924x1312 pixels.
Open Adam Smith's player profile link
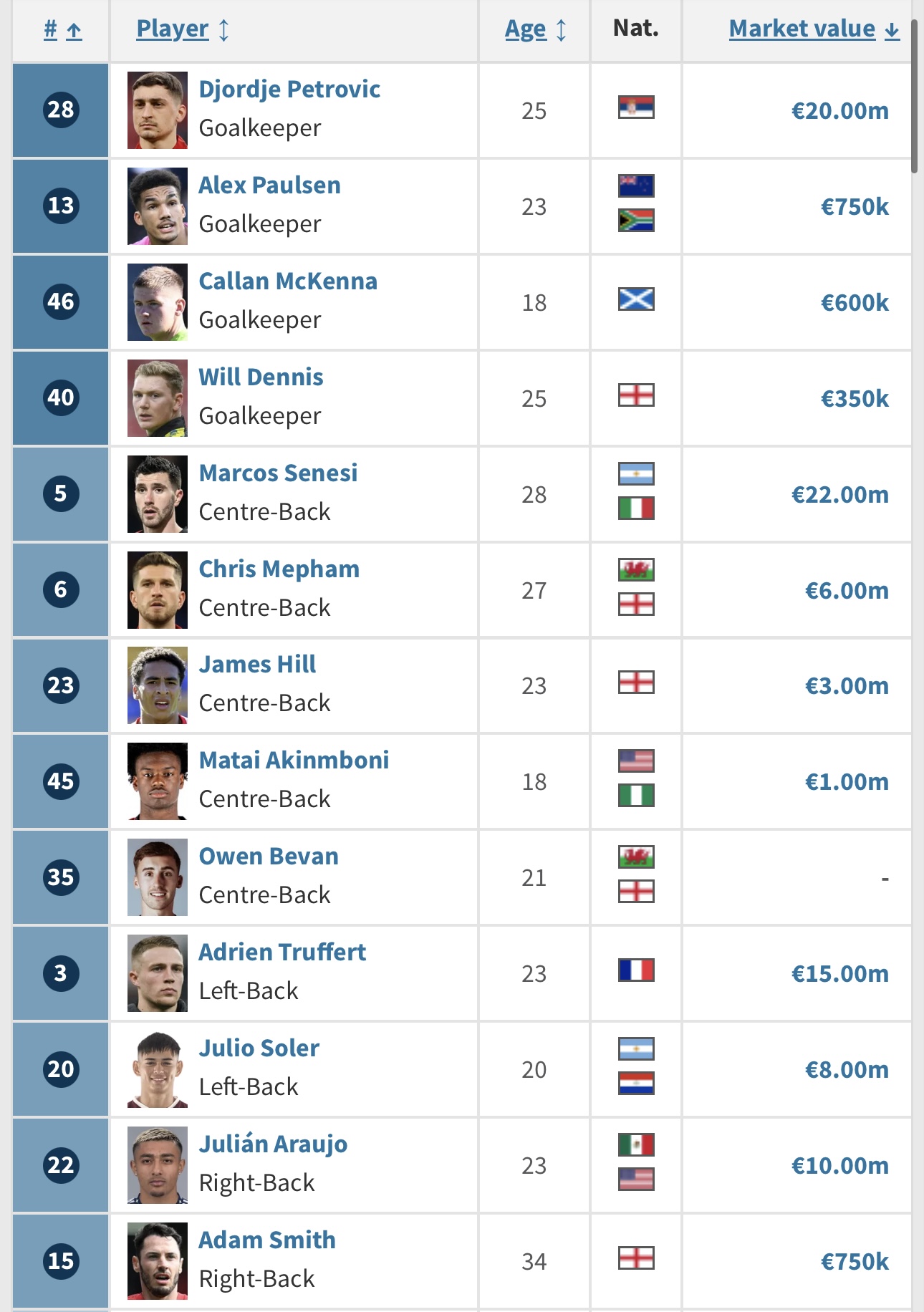[267, 1240]
